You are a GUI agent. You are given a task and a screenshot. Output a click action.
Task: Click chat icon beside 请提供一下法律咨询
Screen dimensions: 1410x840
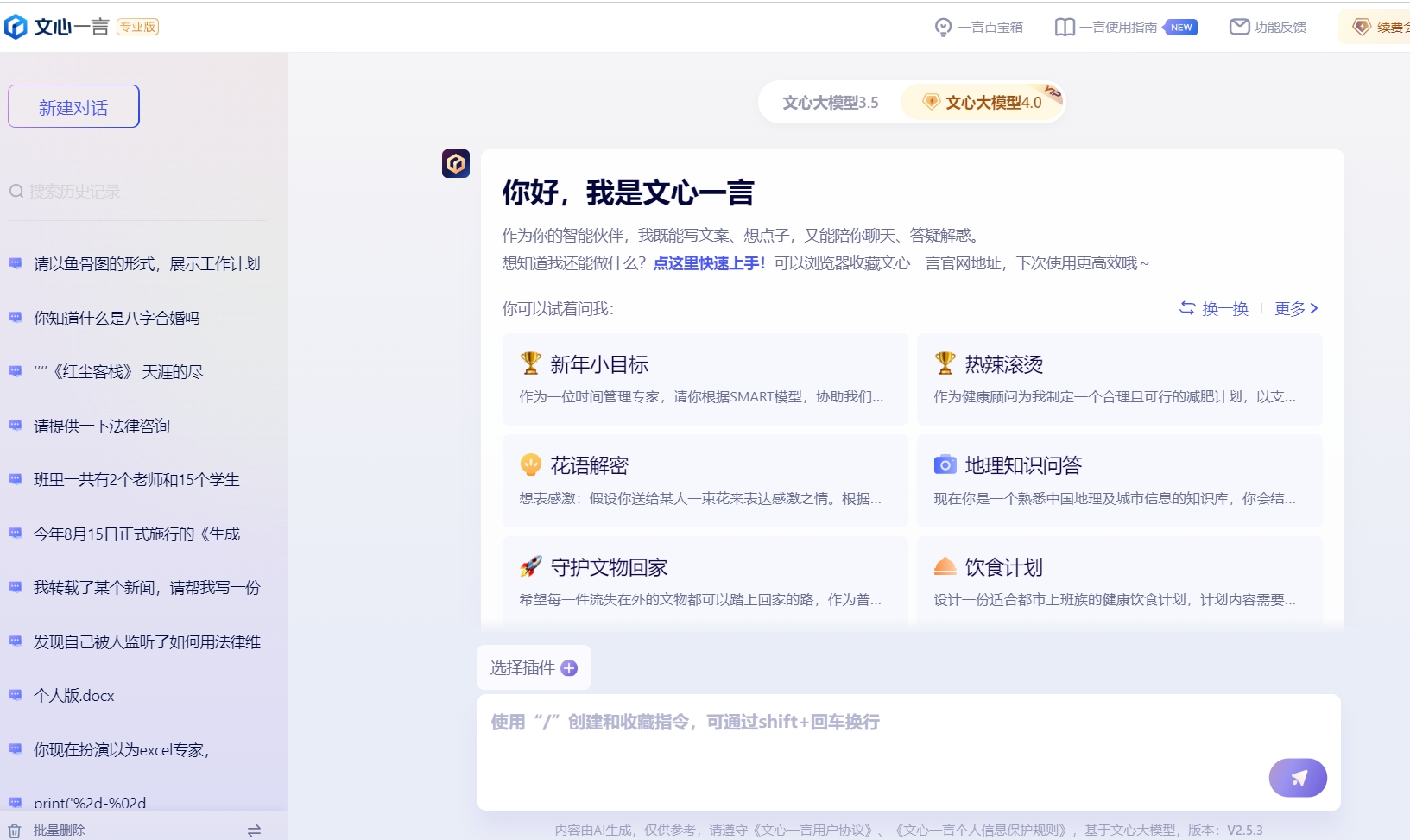coord(16,426)
